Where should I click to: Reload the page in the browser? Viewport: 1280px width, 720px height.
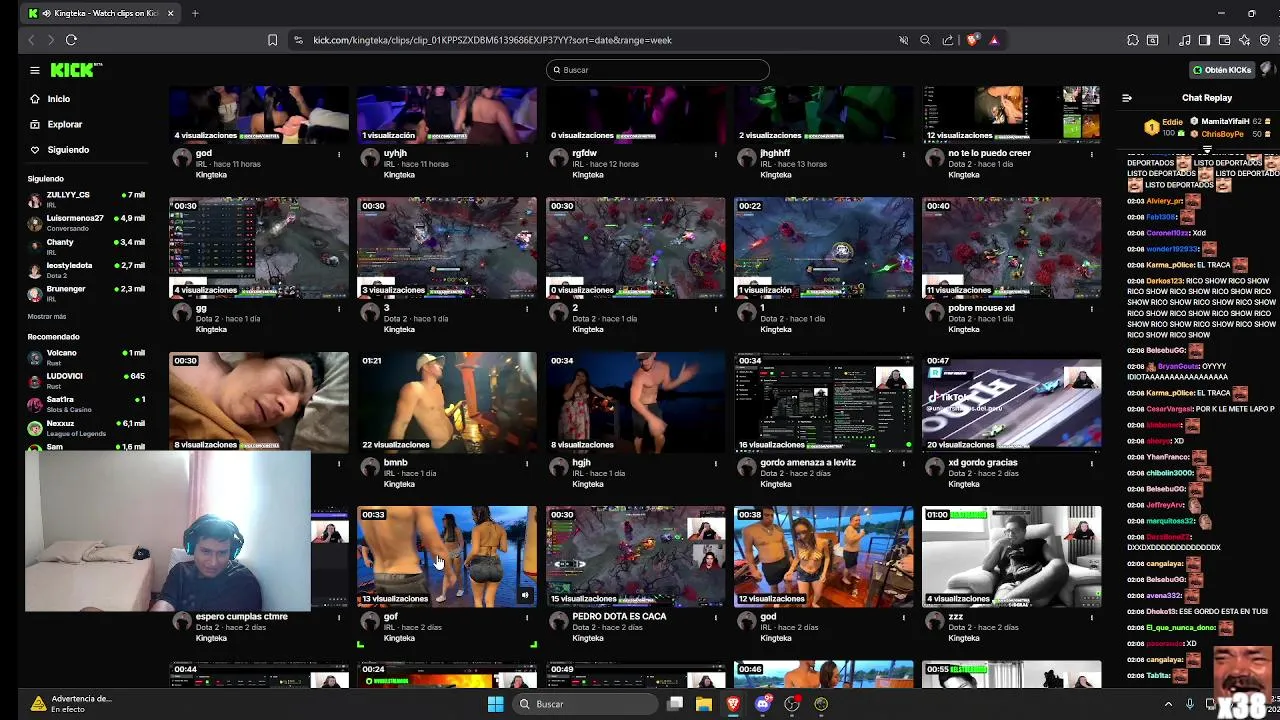(x=71, y=40)
